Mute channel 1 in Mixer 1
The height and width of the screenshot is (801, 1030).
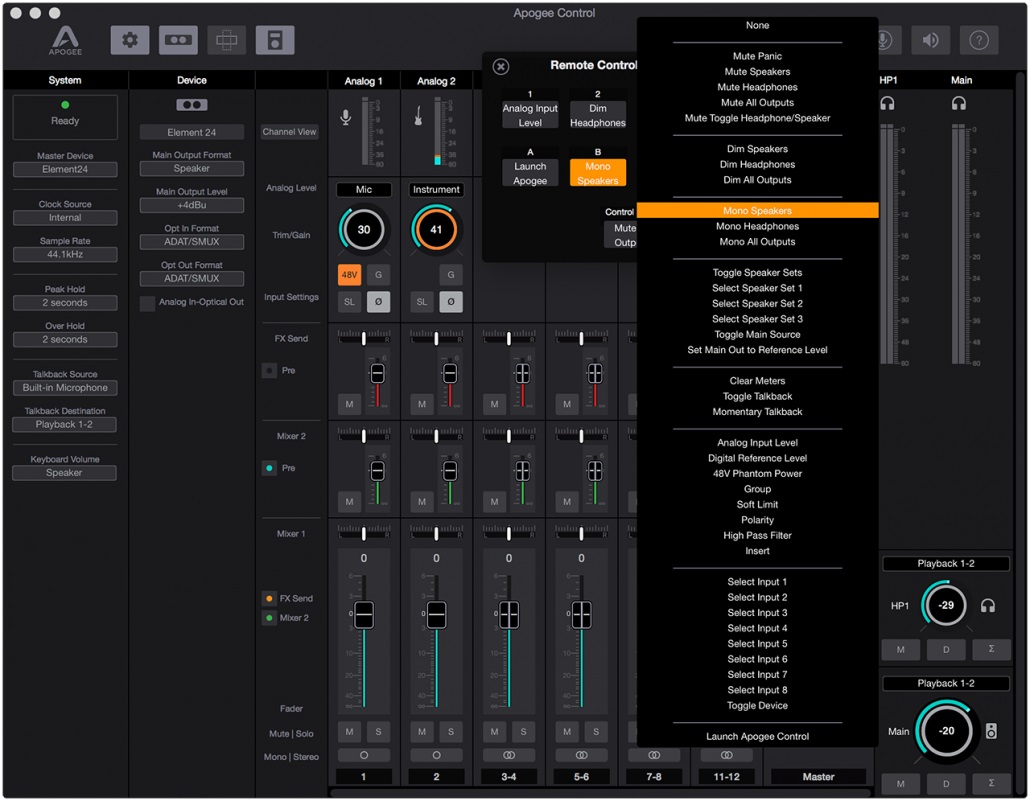349,732
